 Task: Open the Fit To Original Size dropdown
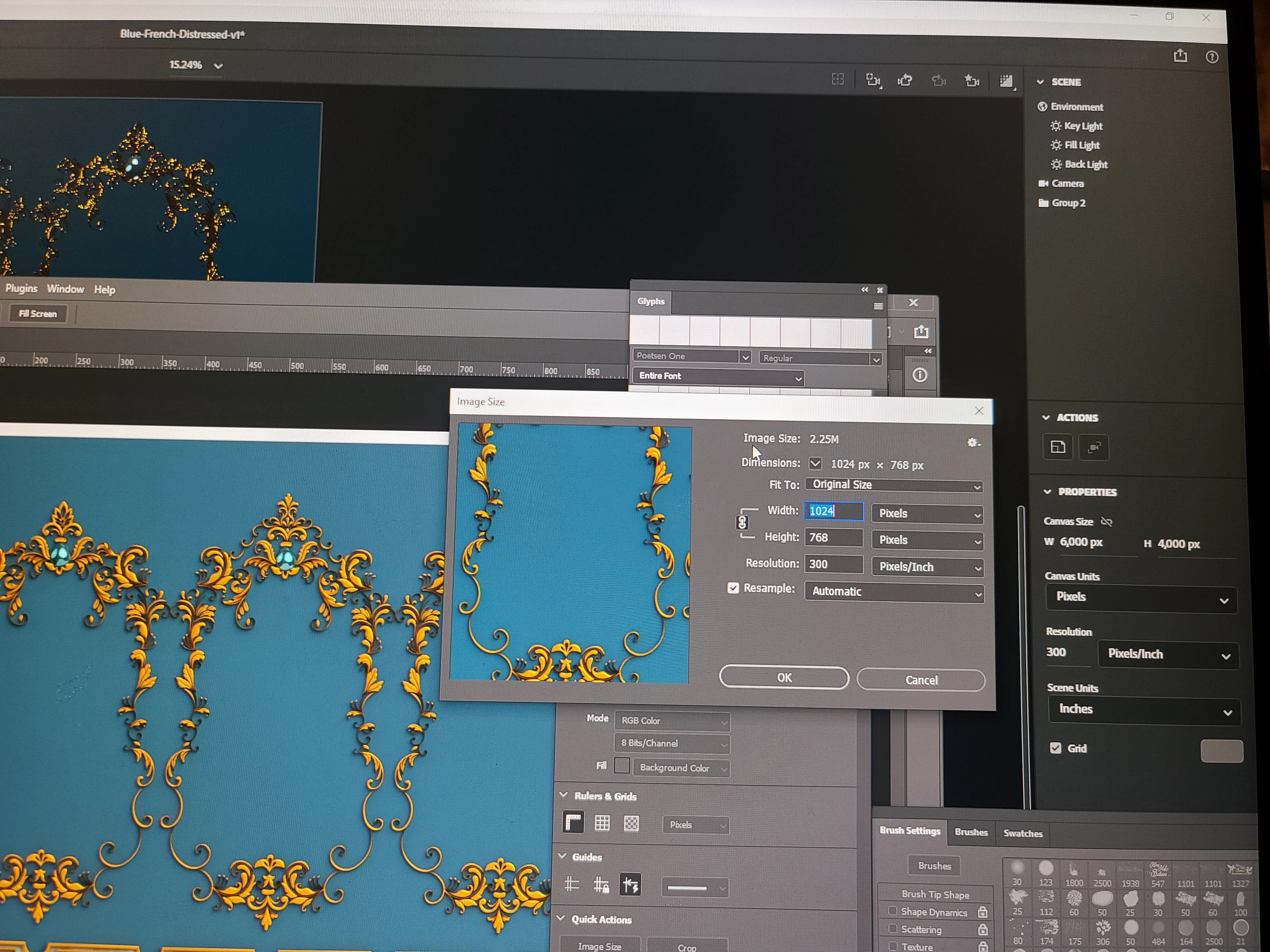tap(893, 486)
